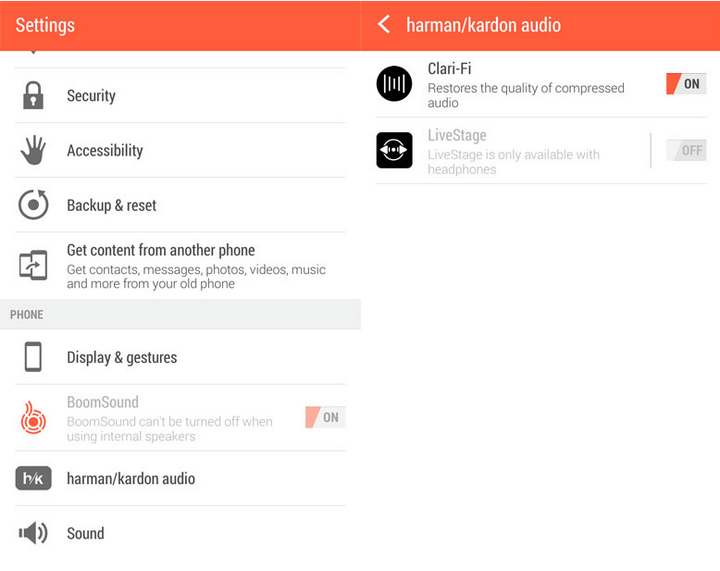Open Backup & reset settings
This screenshot has width=720, height=571.
coord(180,205)
